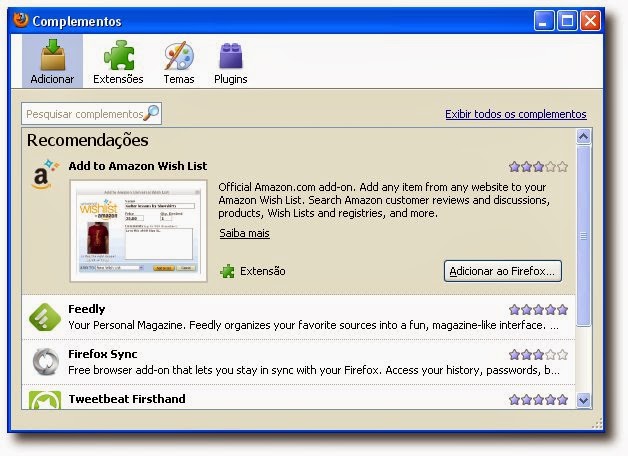Open the Extensões tab
628x456 pixels.
pyautogui.click(x=118, y=61)
